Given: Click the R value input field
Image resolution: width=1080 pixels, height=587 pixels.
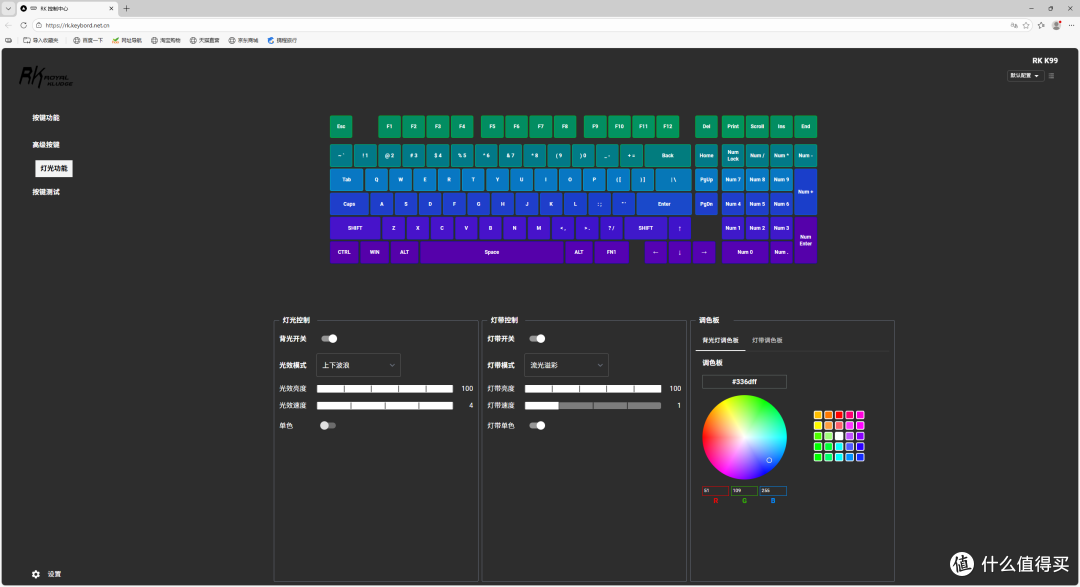Looking at the screenshot, I should click(715, 491).
